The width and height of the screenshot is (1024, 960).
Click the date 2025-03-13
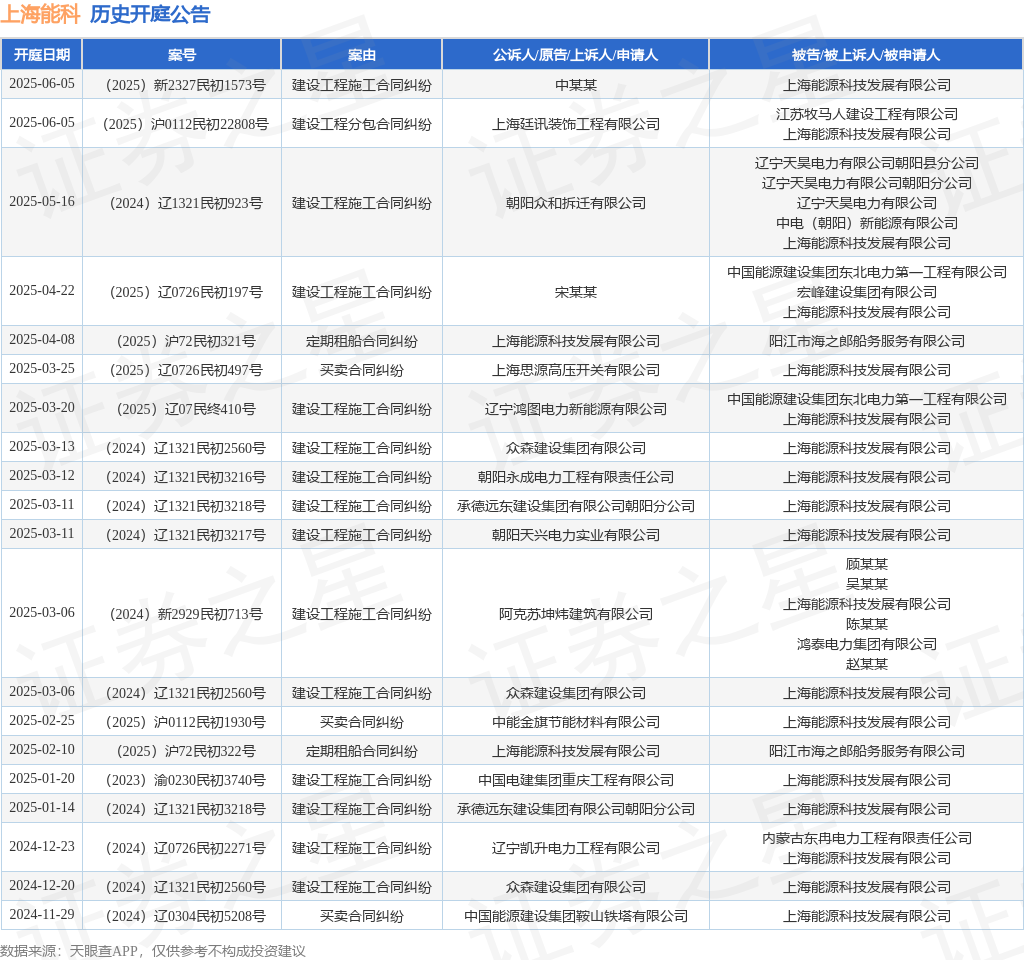(42, 446)
